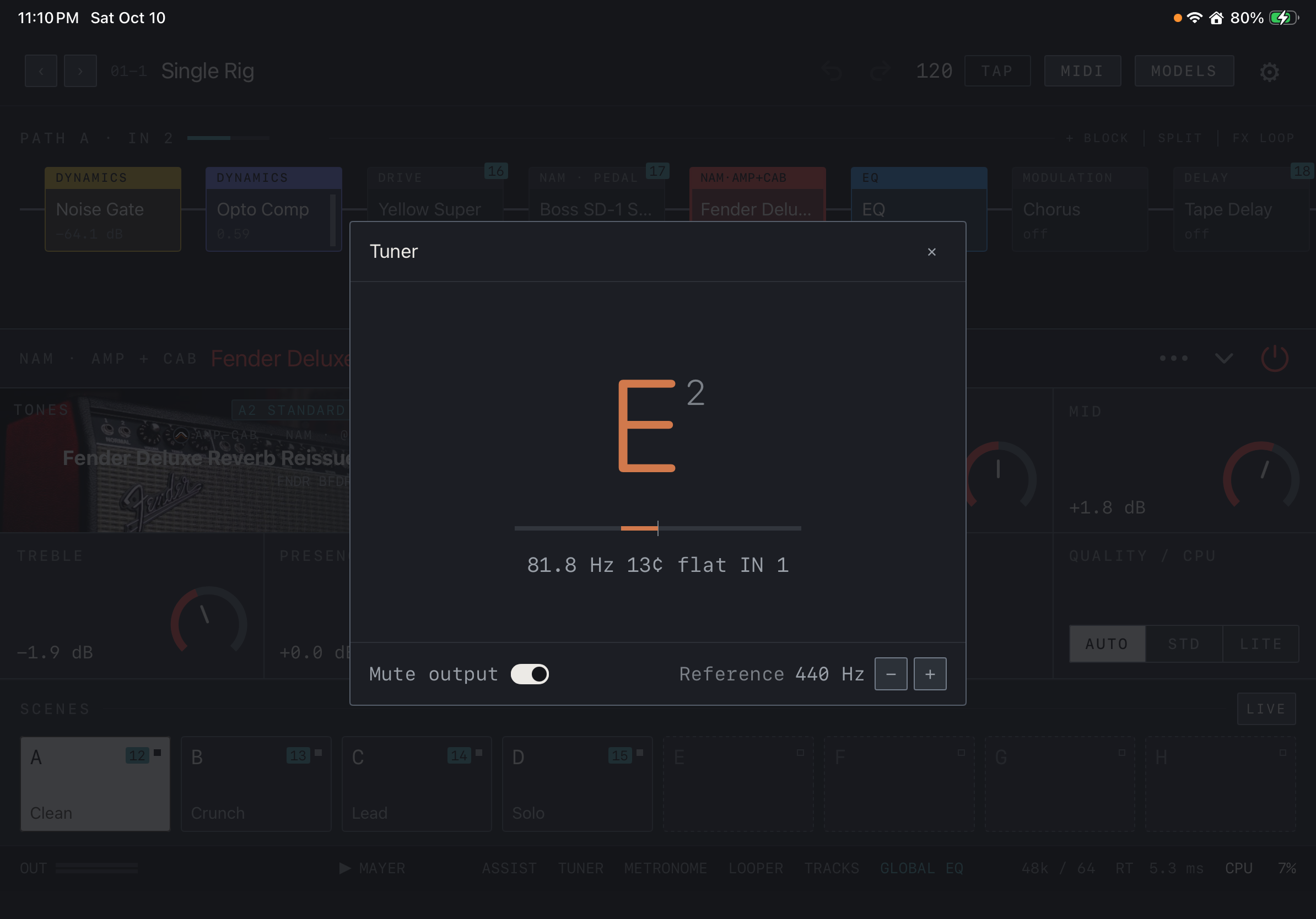Select the Tape Delay block

[x=1242, y=209]
